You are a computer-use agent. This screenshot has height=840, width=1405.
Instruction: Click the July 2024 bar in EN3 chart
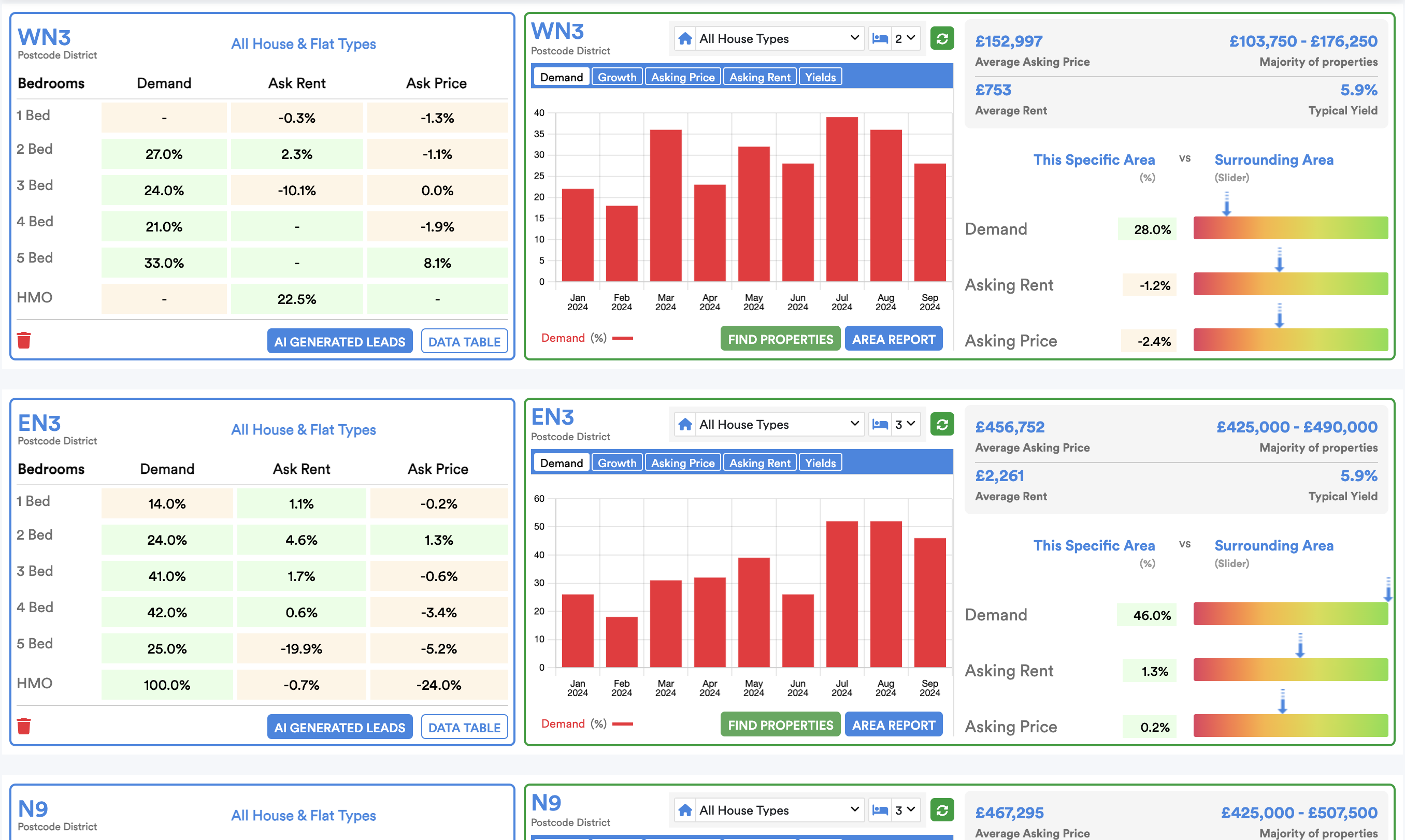coord(841,595)
